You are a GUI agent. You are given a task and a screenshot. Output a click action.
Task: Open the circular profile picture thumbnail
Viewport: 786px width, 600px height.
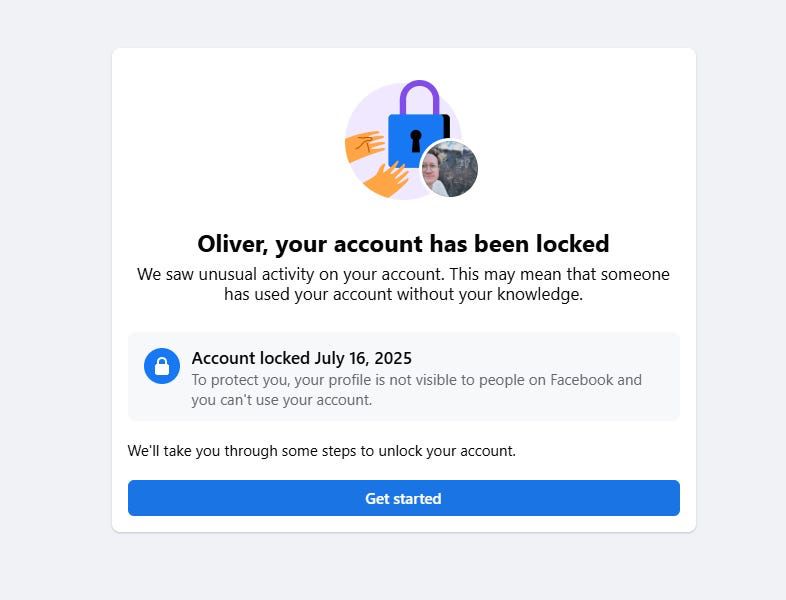click(449, 169)
